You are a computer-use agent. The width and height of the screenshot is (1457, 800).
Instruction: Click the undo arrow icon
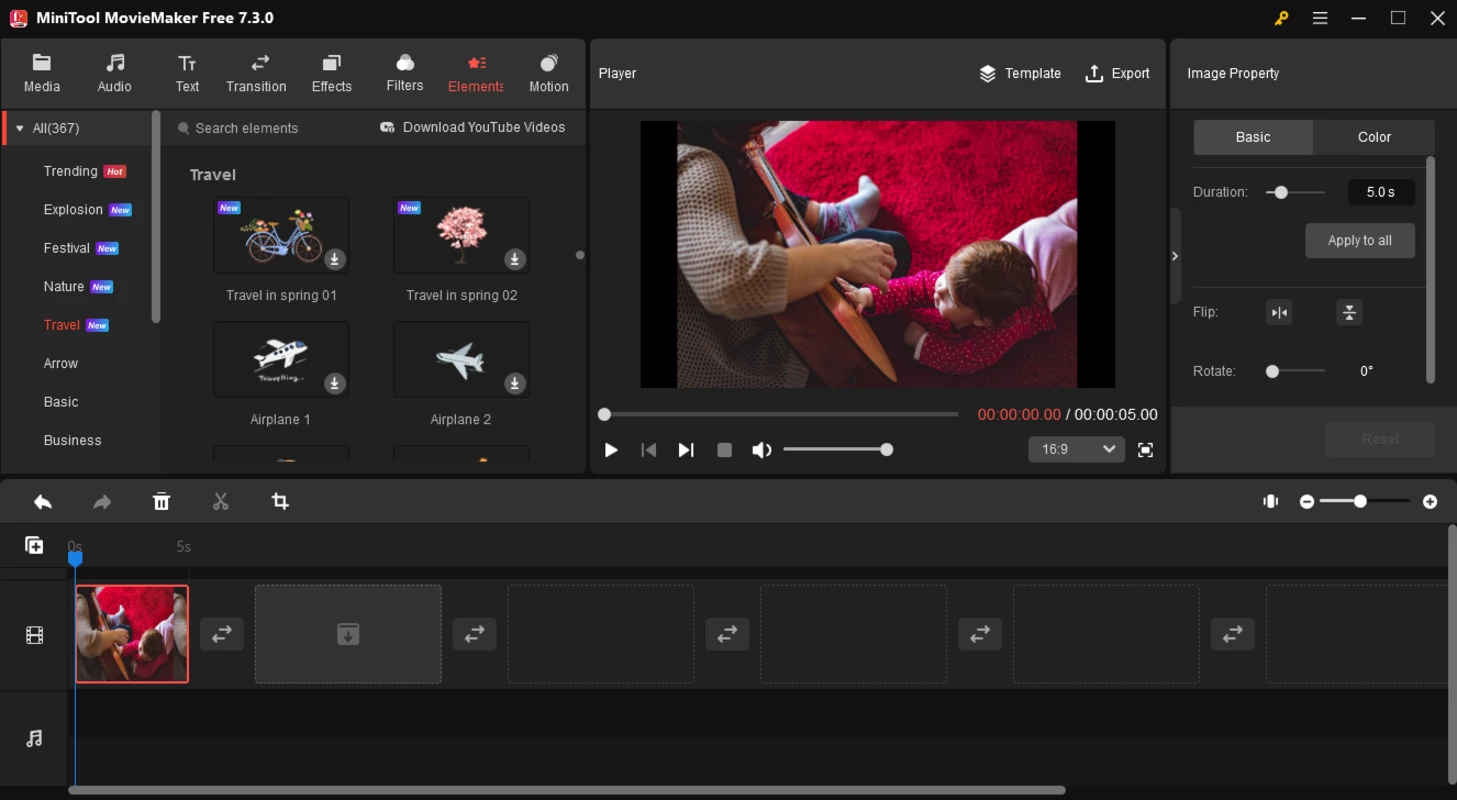(x=42, y=502)
